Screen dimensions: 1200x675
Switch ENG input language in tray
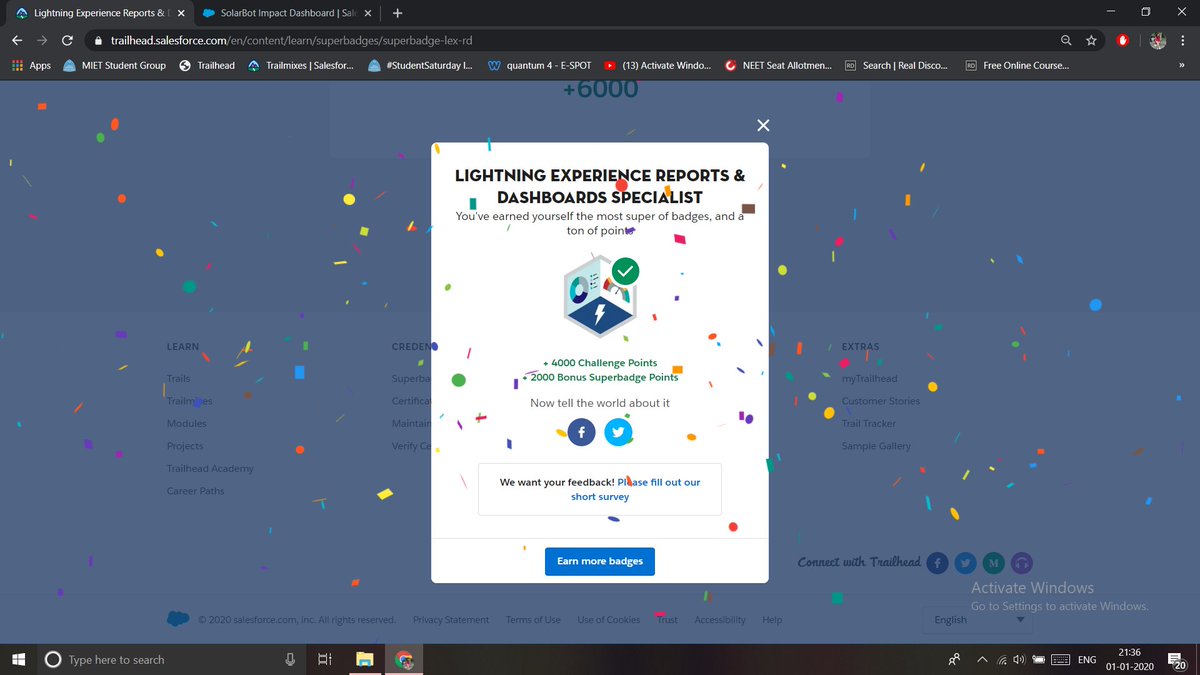[x=1087, y=659]
